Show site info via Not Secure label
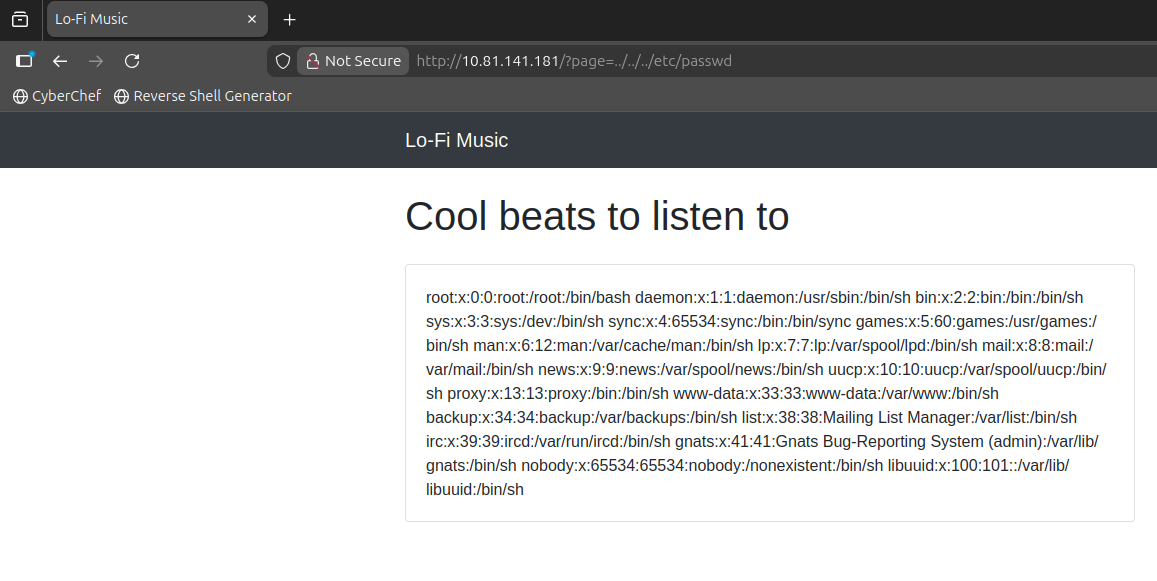 pyautogui.click(x=362, y=61)
